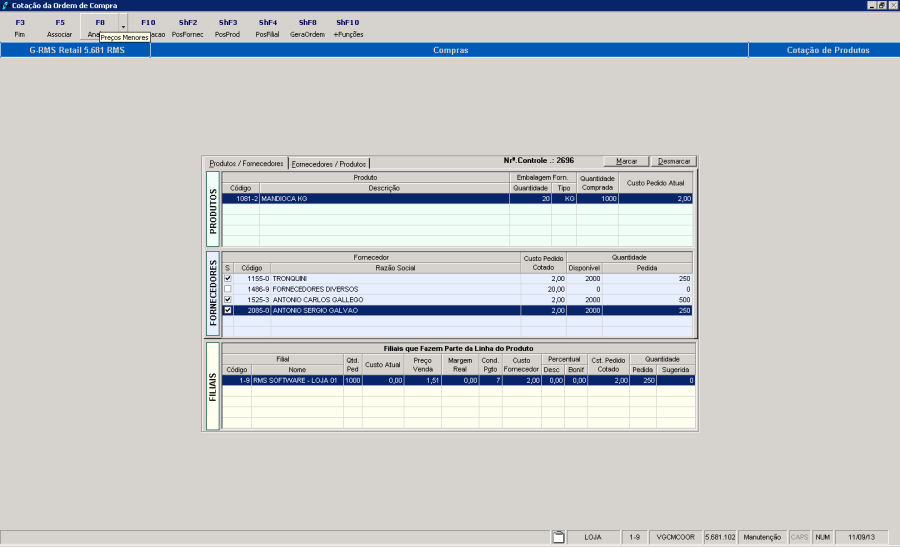This screenshot has height=547, width=900.
Task: Click Cond. Pgto value 7 in filial row
Action: [x=498, y=380]
